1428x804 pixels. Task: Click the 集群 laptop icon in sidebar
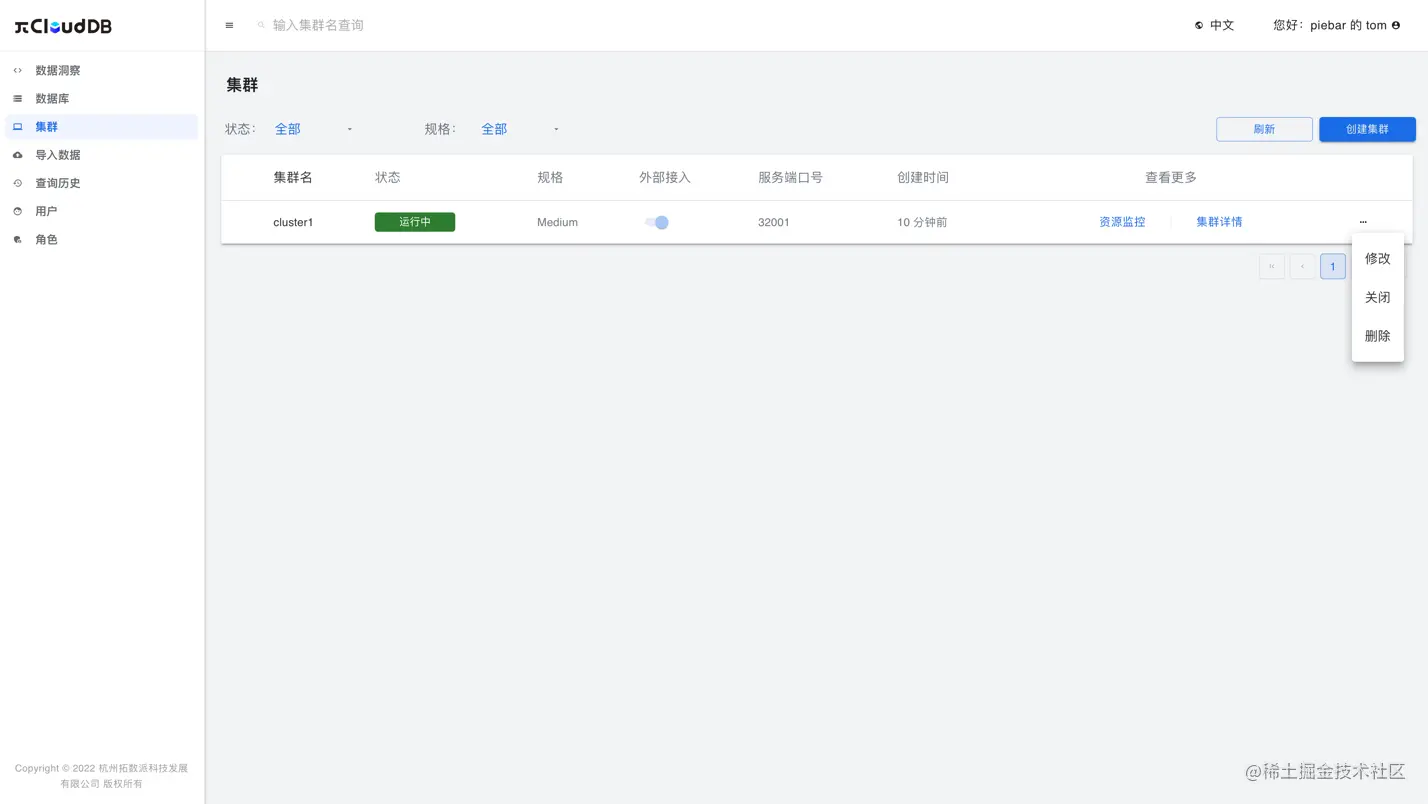pyautogui.click(x=17, y=127)
